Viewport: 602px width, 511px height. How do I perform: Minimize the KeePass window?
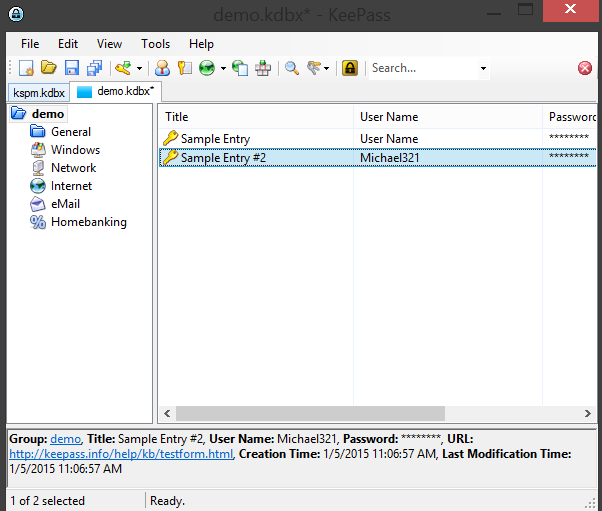[494, 14]
